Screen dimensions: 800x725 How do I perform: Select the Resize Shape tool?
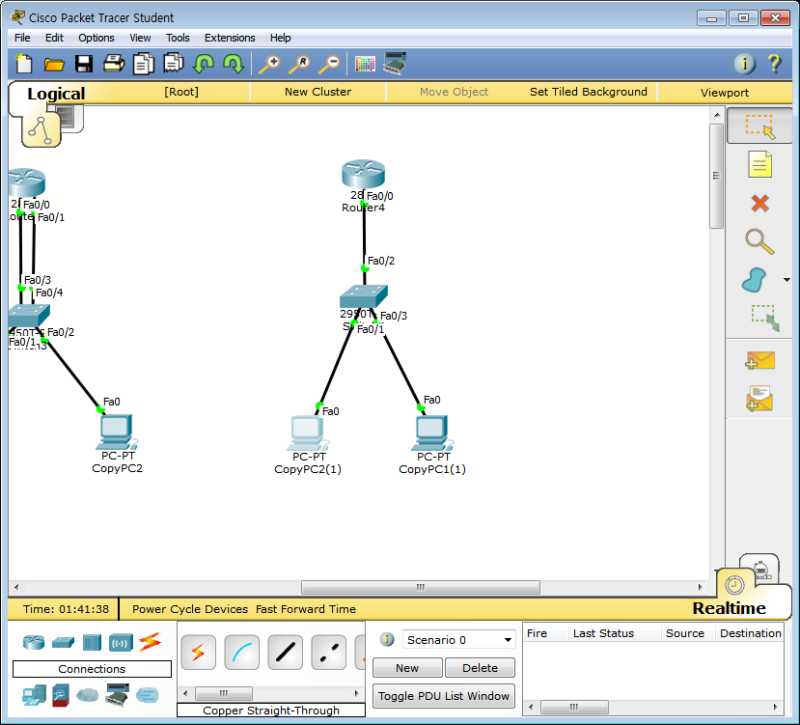coord(765,318)
